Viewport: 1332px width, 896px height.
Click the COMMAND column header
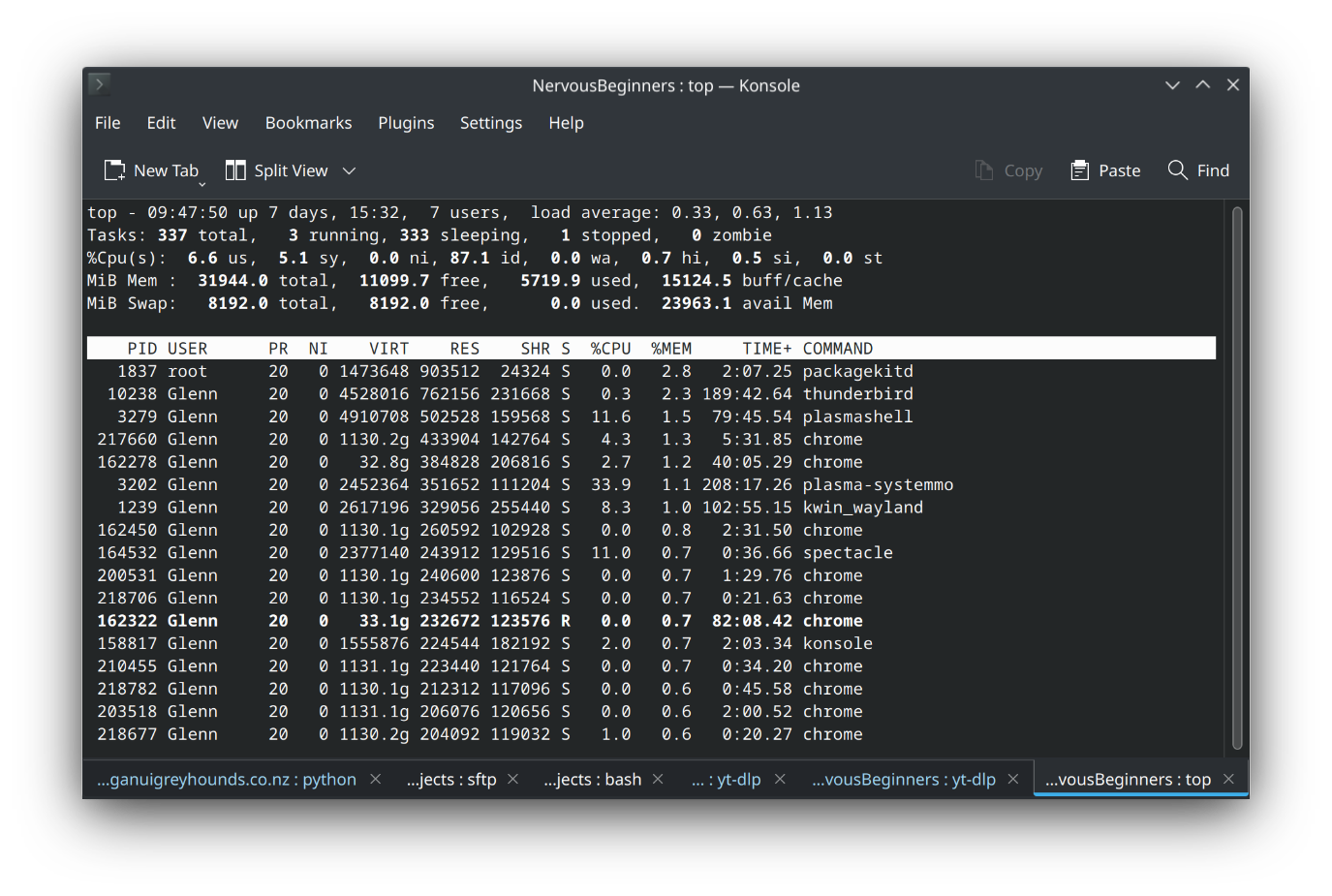[x=837, y=349]
